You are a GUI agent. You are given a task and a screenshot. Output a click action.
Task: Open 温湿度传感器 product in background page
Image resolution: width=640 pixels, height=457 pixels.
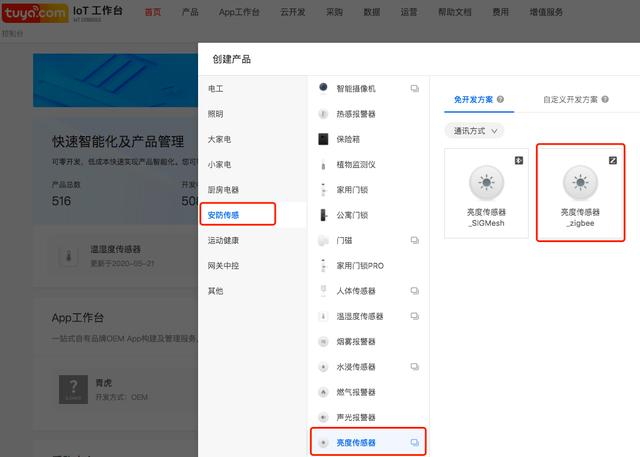[116, 249]
